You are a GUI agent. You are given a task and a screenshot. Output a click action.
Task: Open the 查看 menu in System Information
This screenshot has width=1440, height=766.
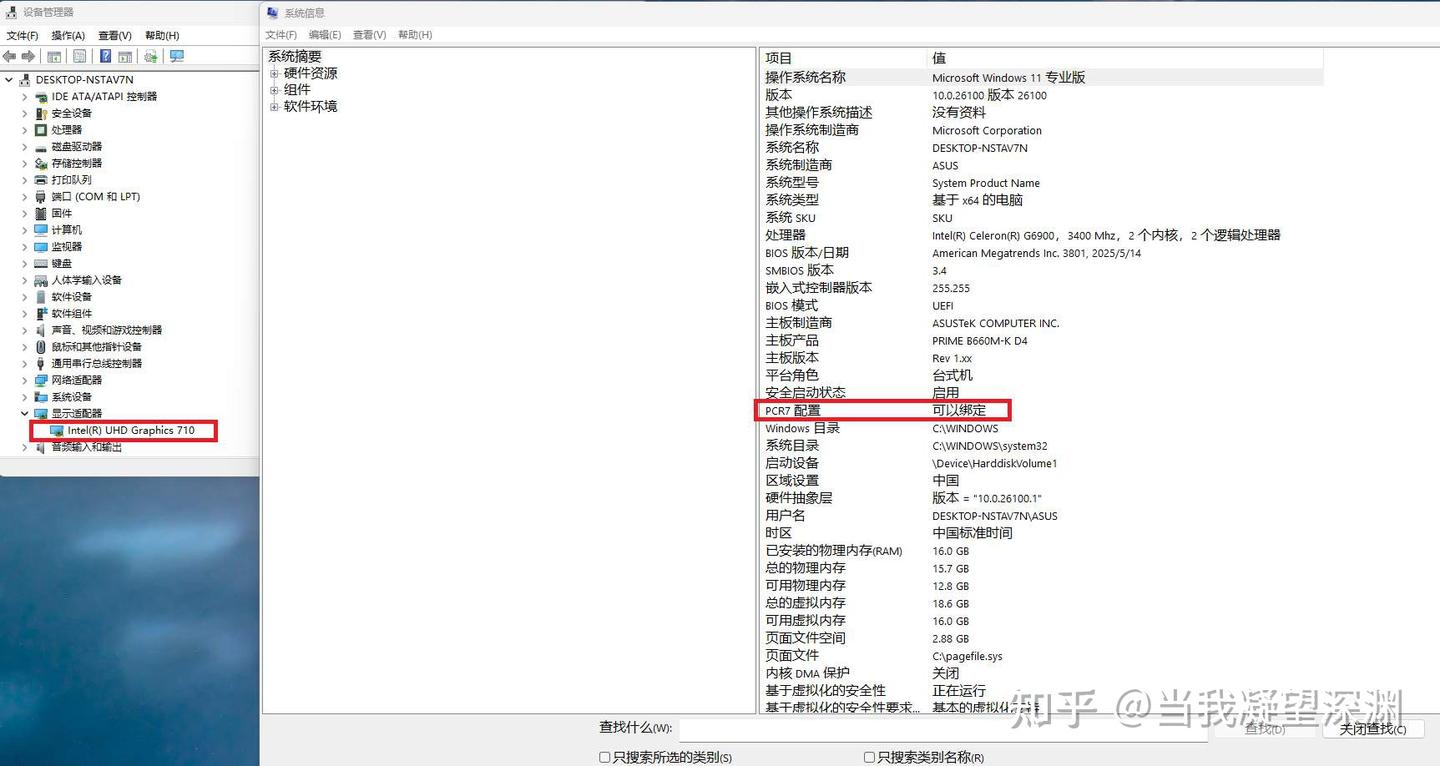click(x=369, y=34)
